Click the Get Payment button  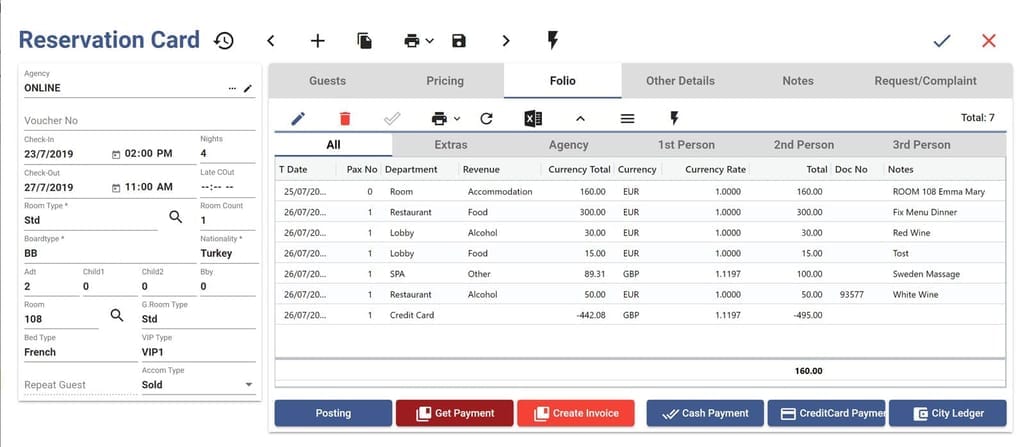(x=455, y=413)
